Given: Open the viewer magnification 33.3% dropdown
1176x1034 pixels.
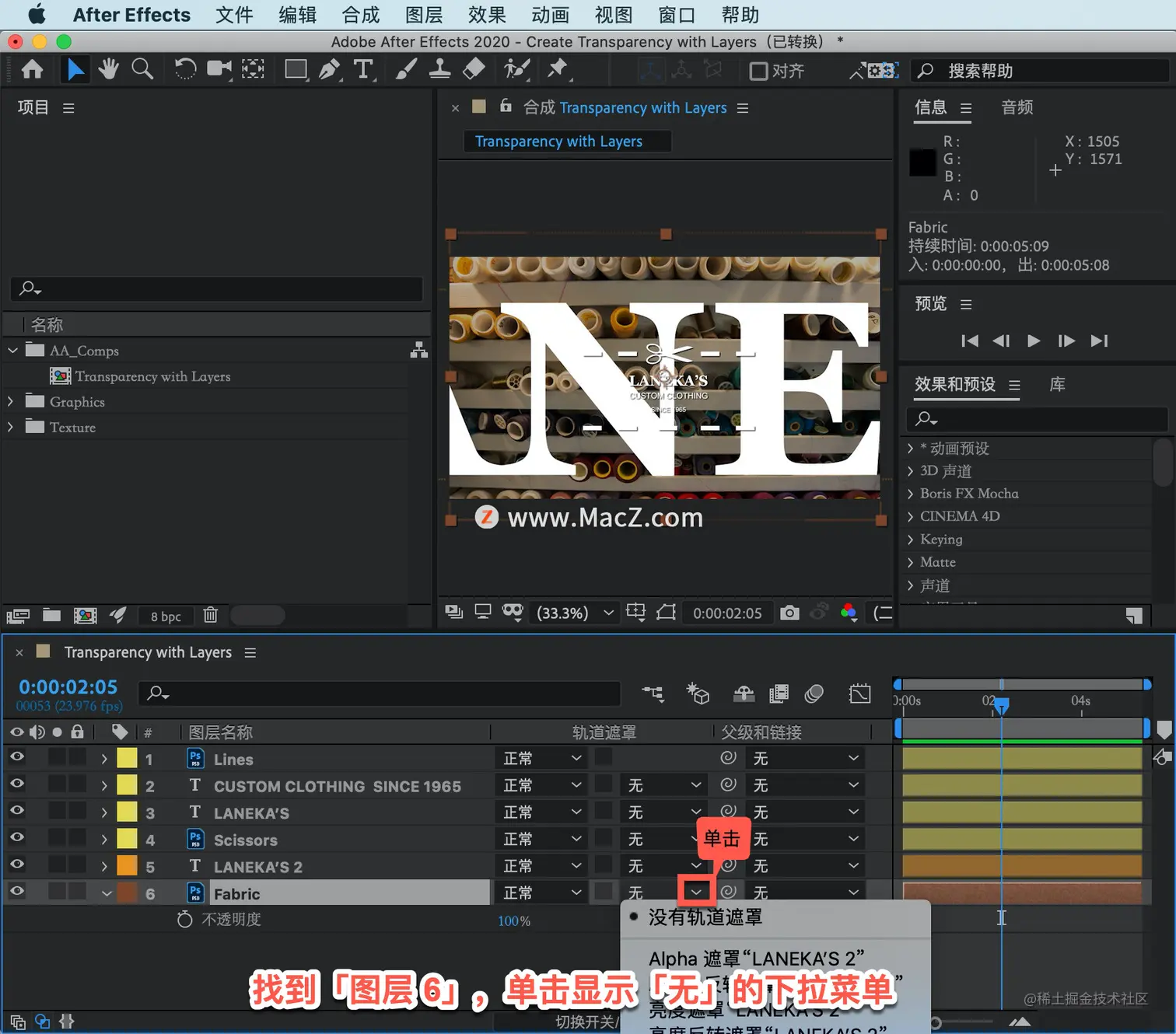Looking at the screenshot, I should (576, 613).
